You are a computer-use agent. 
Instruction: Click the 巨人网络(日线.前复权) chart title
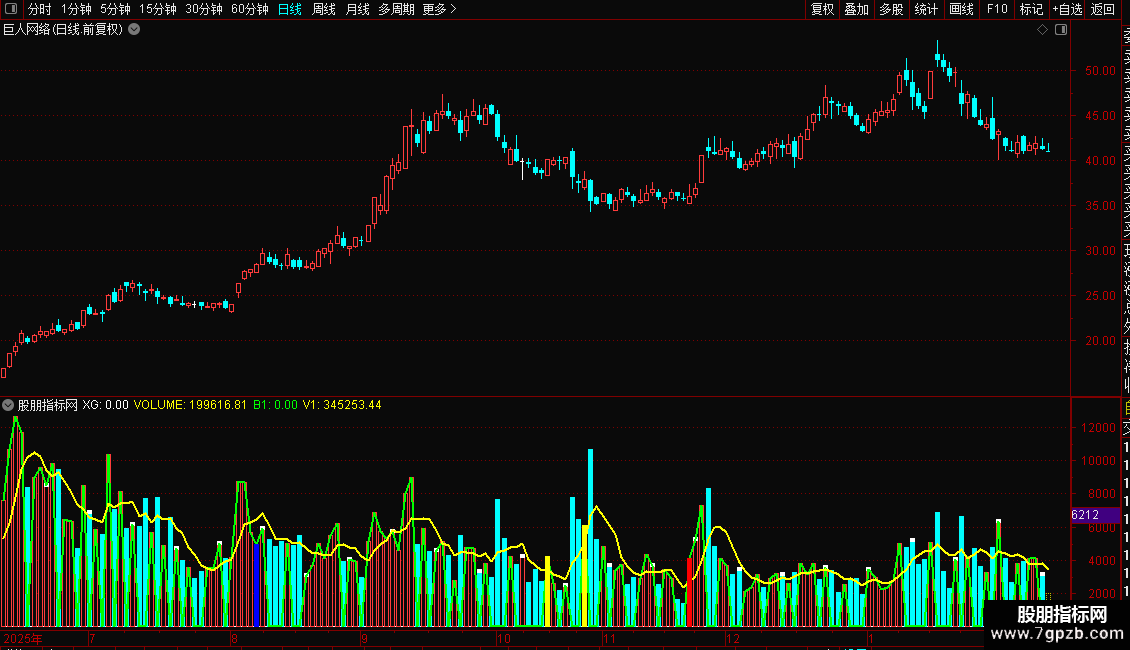click(x=63, y=30)
